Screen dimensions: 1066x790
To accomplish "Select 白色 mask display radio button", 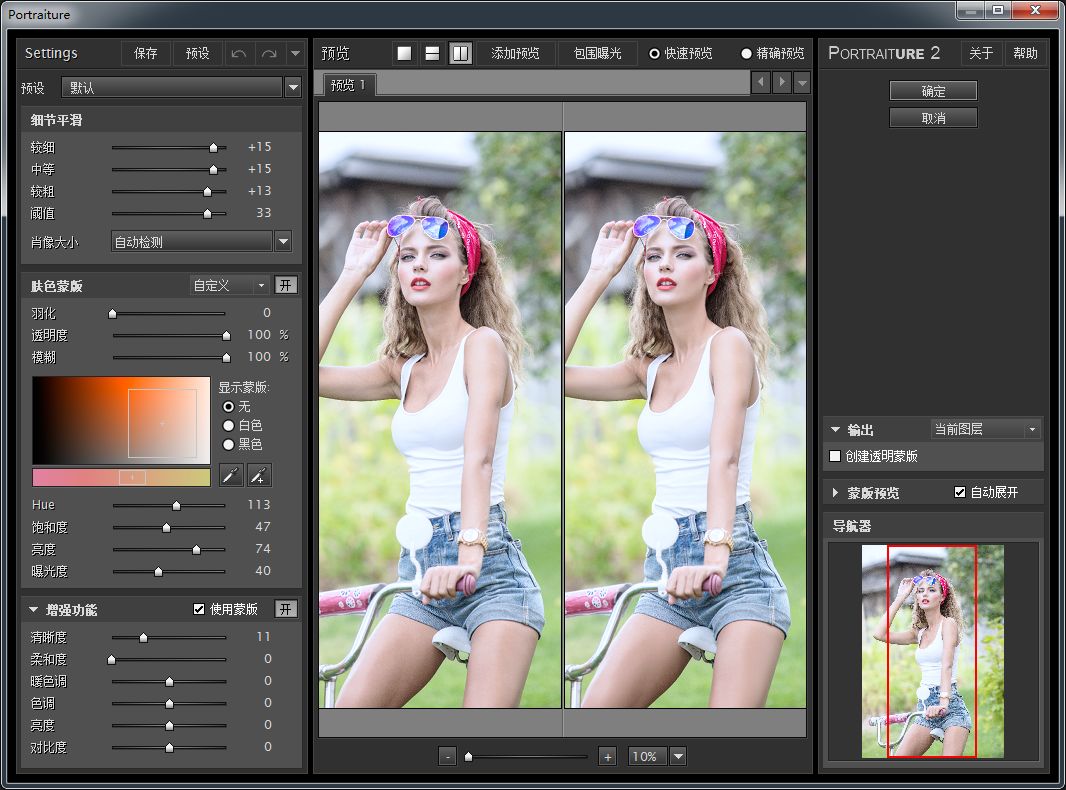I will pos(229,426).
